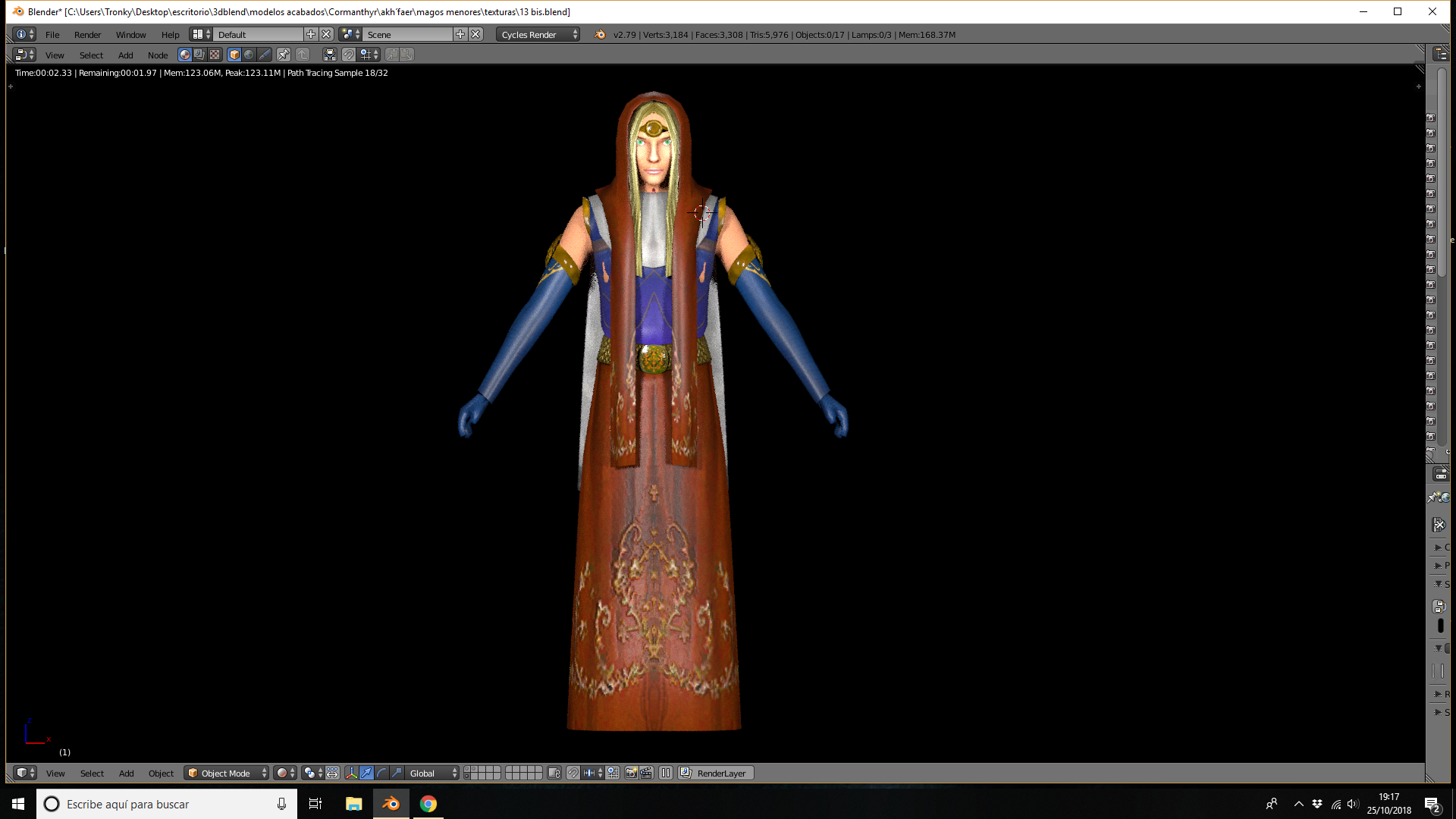Viewport: 1456px width, 819px height.
Task: Click the Scene name field
Action: click(x=408, y=34)
